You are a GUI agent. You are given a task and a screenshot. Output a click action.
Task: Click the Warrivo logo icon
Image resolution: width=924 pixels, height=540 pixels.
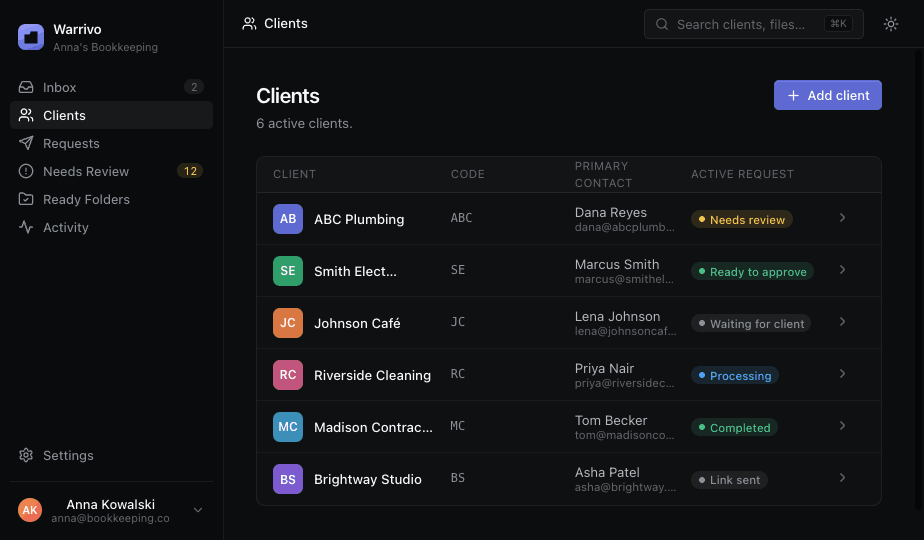click(31, 37)
